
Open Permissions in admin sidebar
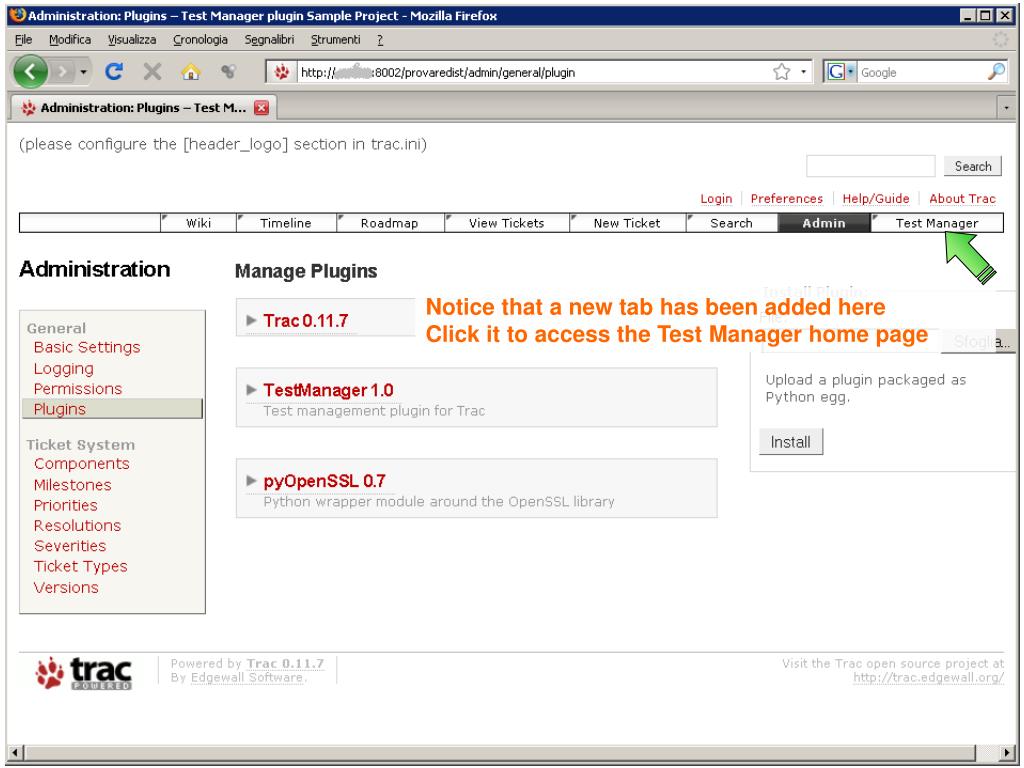(78, 389)
